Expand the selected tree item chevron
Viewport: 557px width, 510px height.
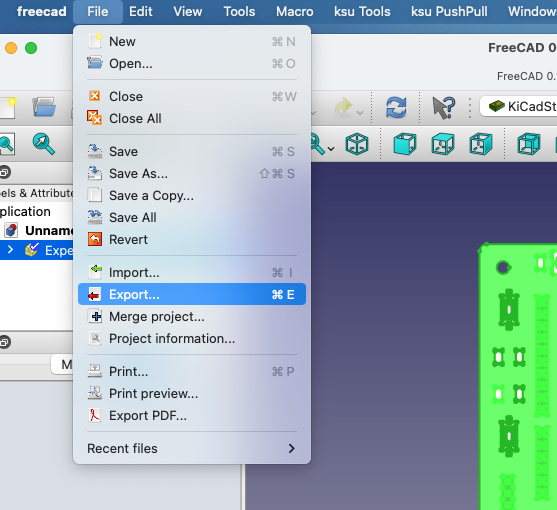[x=10, y=250]
